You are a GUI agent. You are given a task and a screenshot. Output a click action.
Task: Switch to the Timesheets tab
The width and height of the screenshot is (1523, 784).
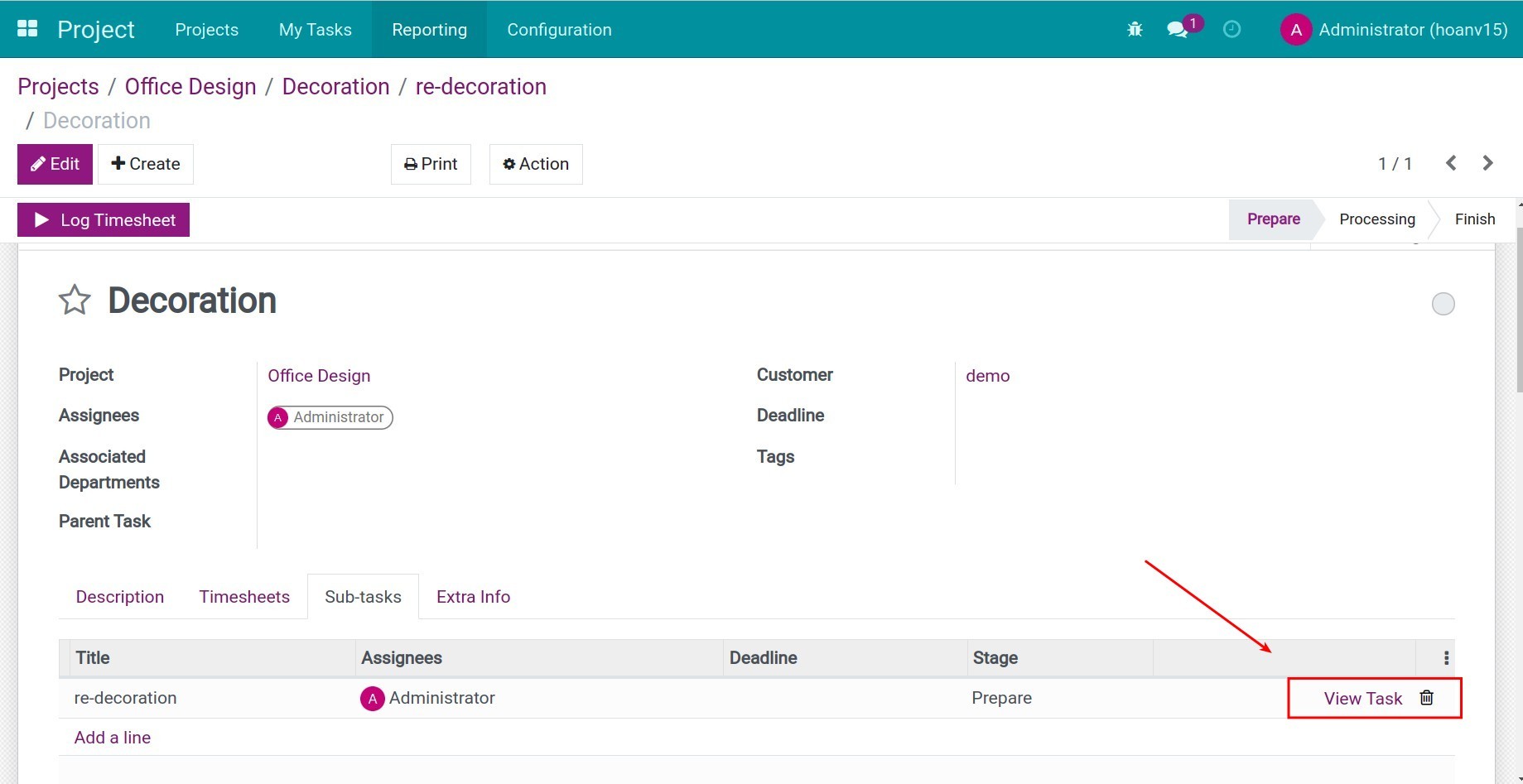[x=244, y=597]
